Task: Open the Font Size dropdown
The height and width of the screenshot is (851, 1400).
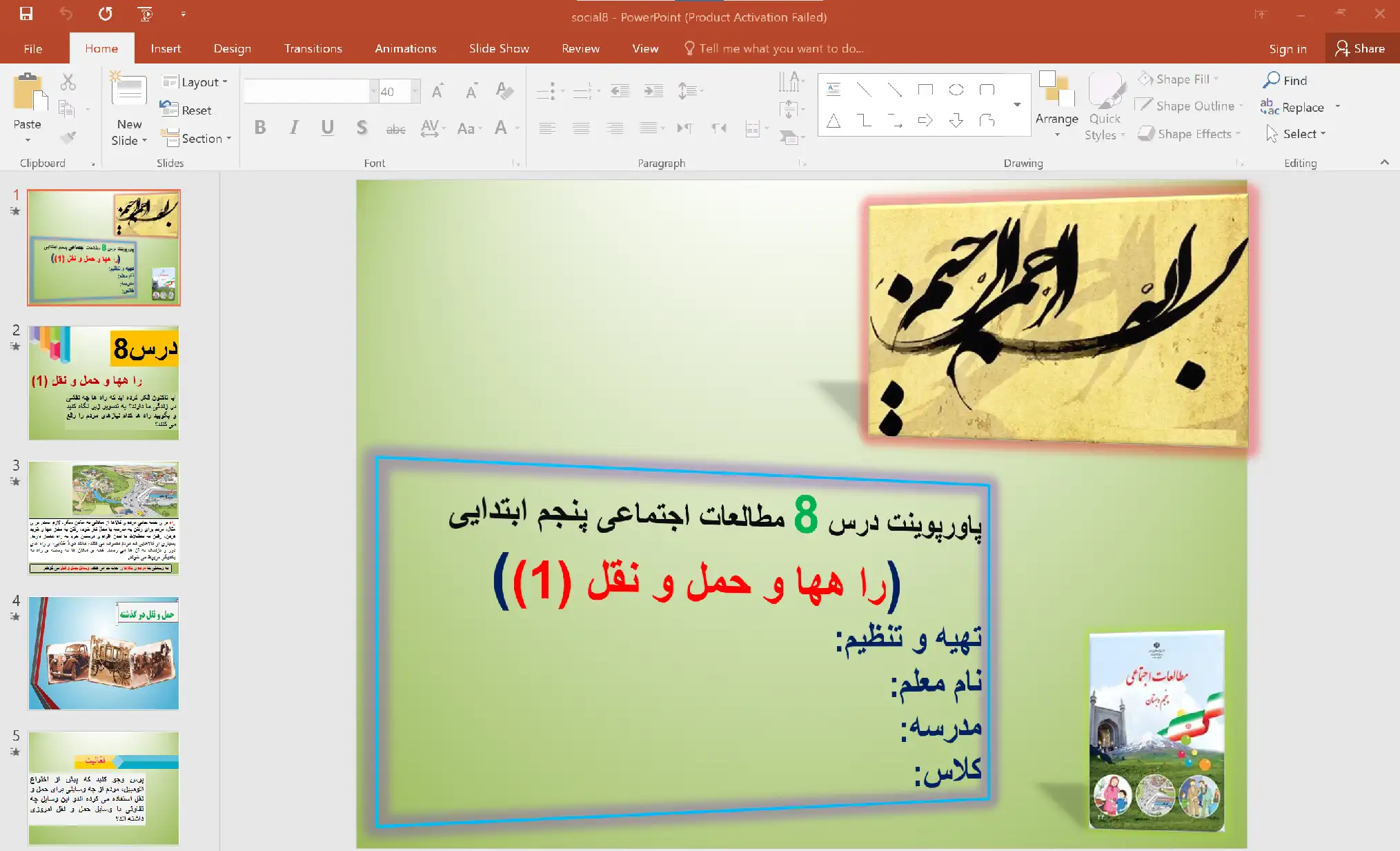Action: tap(414, 90)
